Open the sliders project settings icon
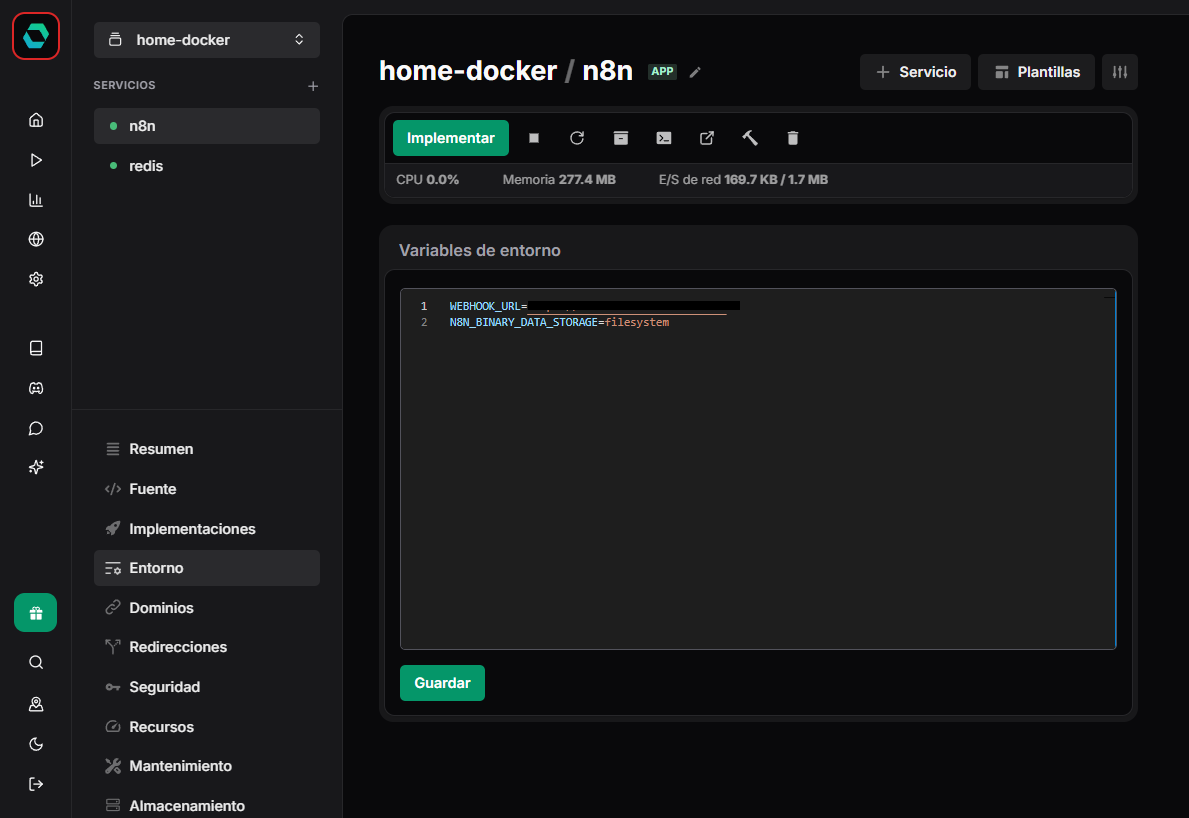Screen dimensions: 1189x818 coord(1120,72)
